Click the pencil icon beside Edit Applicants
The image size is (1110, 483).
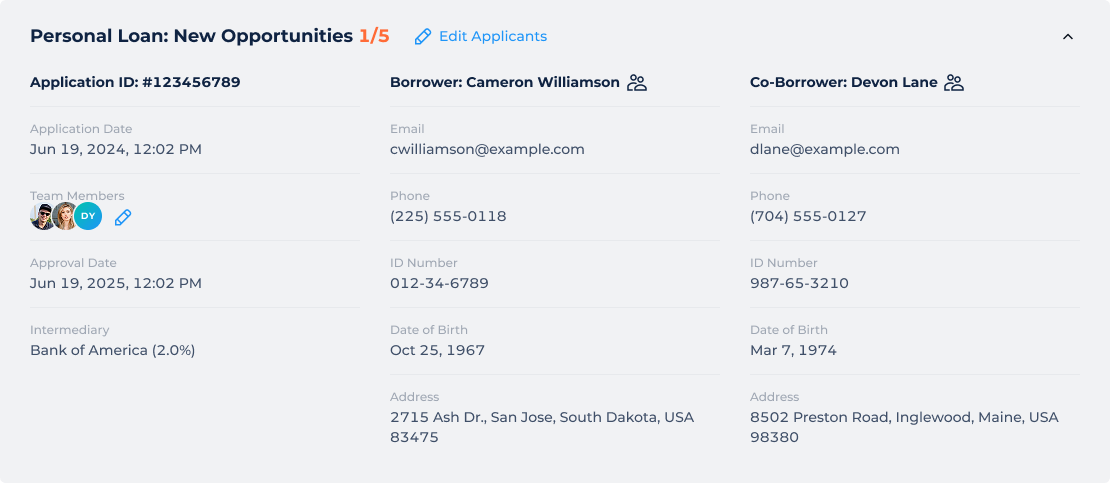423,37
